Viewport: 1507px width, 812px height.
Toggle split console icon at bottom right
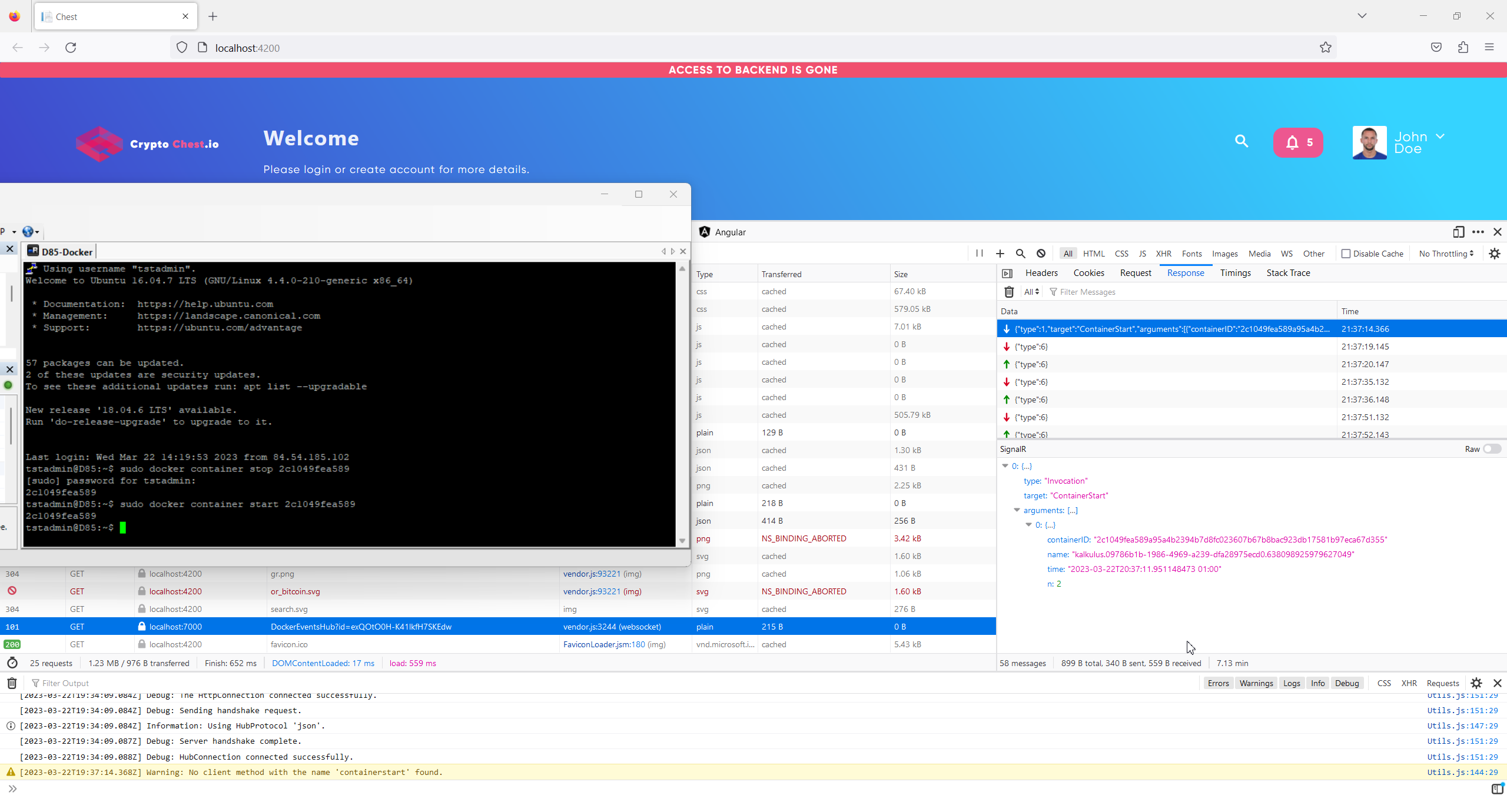[1498, 789]
